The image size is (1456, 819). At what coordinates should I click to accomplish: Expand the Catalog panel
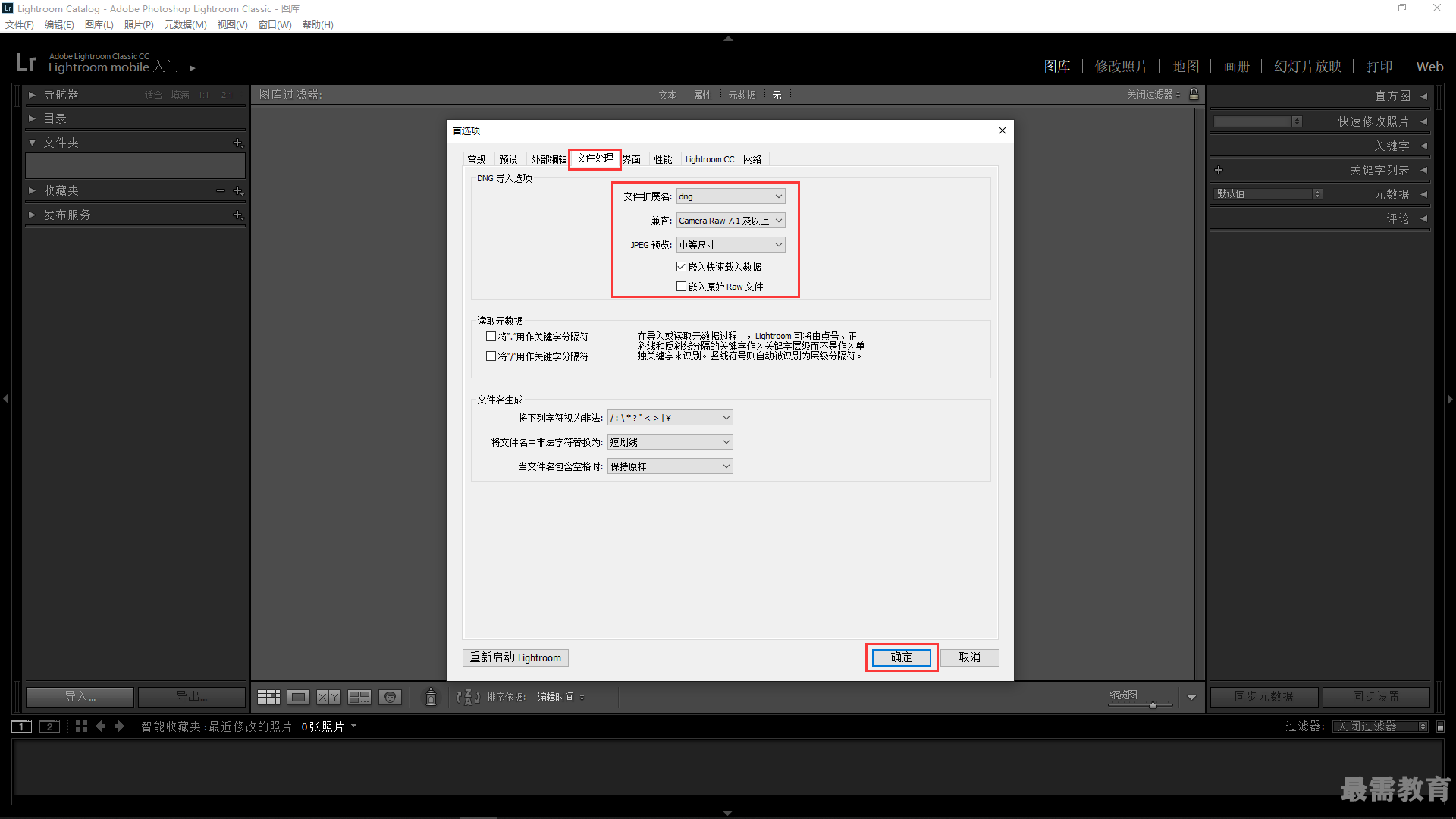coord(32,118)
